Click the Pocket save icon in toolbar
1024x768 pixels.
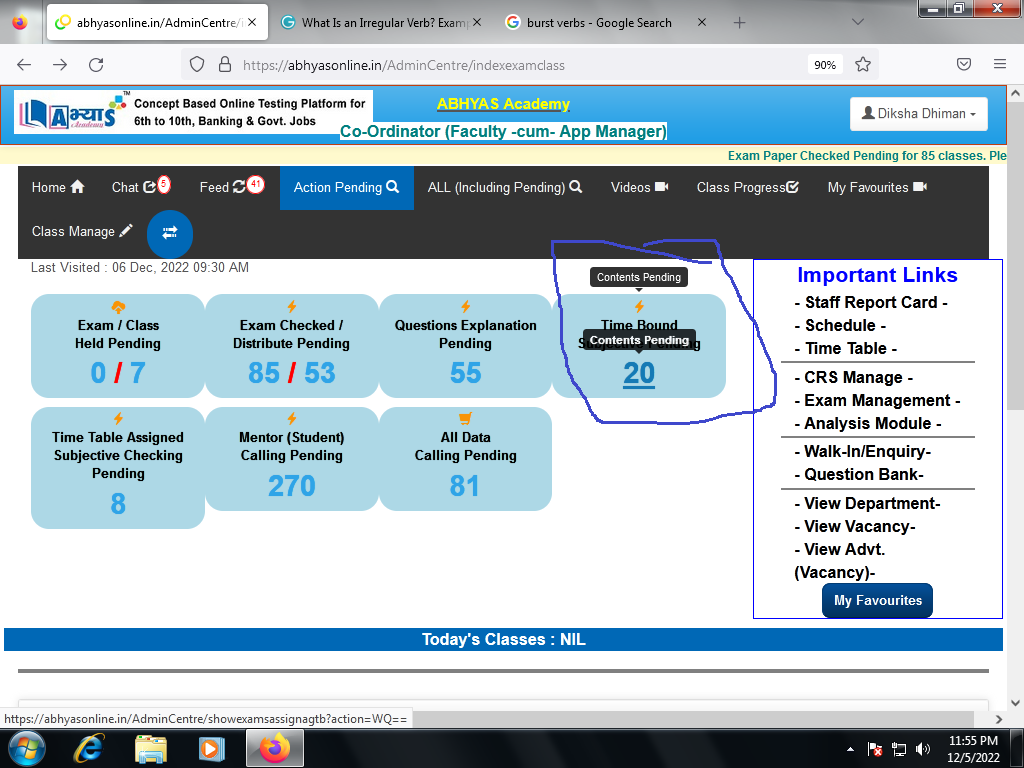click(x=964, y=64)
